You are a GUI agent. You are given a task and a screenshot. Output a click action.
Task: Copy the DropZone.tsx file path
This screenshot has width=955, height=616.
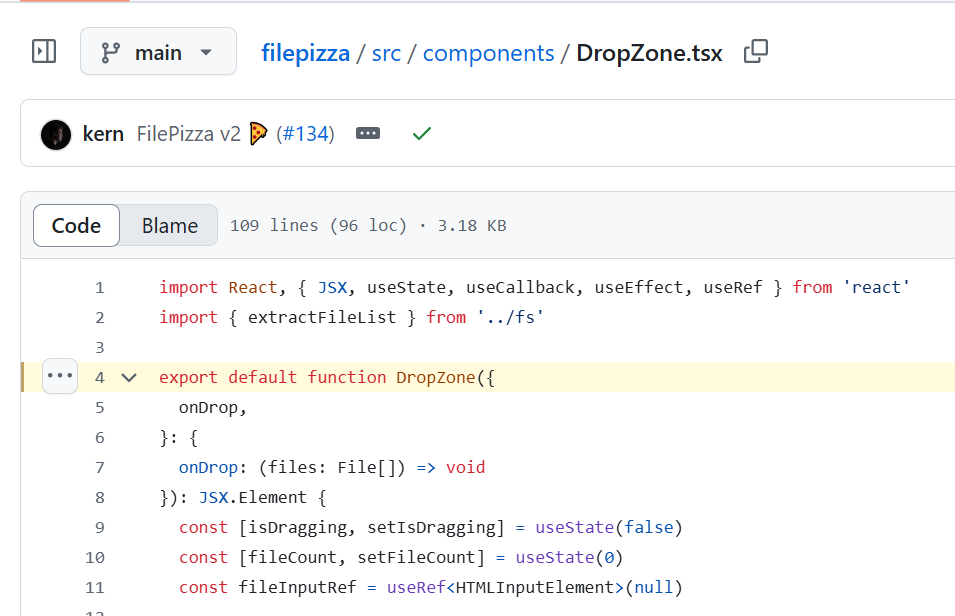pos(756,50)
